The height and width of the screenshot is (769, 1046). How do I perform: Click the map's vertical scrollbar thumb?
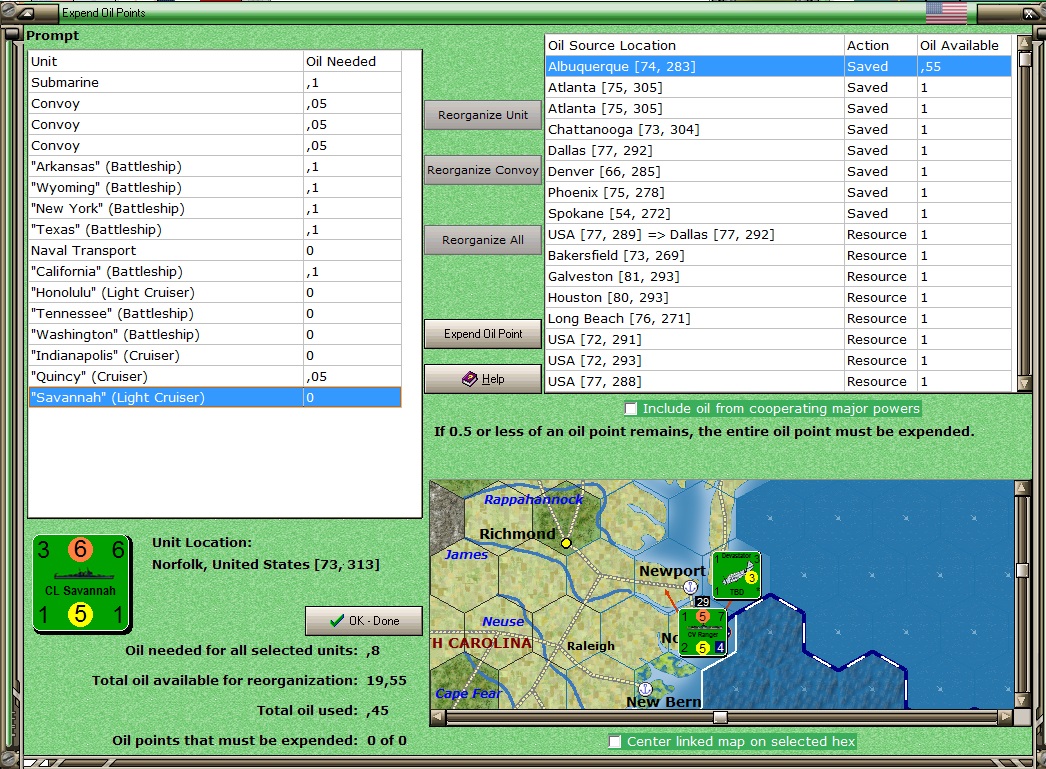(x=1022, y=570)
